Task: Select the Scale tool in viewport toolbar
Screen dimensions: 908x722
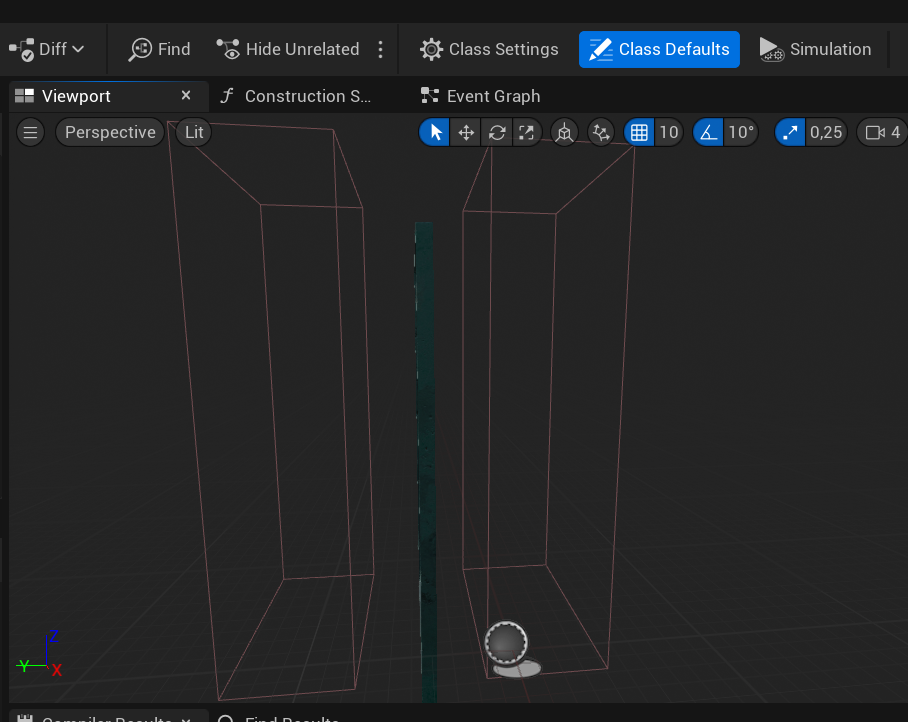Action: (x=527, y=132)
